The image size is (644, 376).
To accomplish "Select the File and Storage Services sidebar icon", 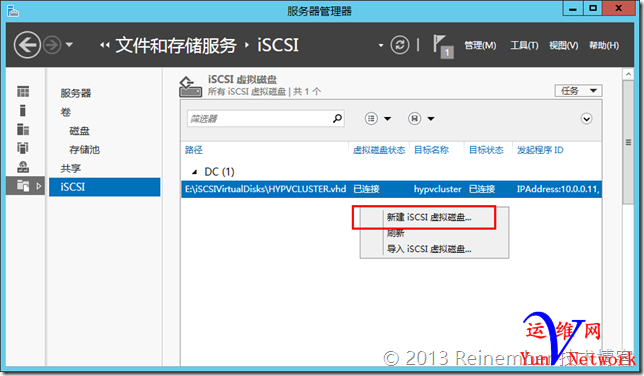I will (x=23, y=186).
